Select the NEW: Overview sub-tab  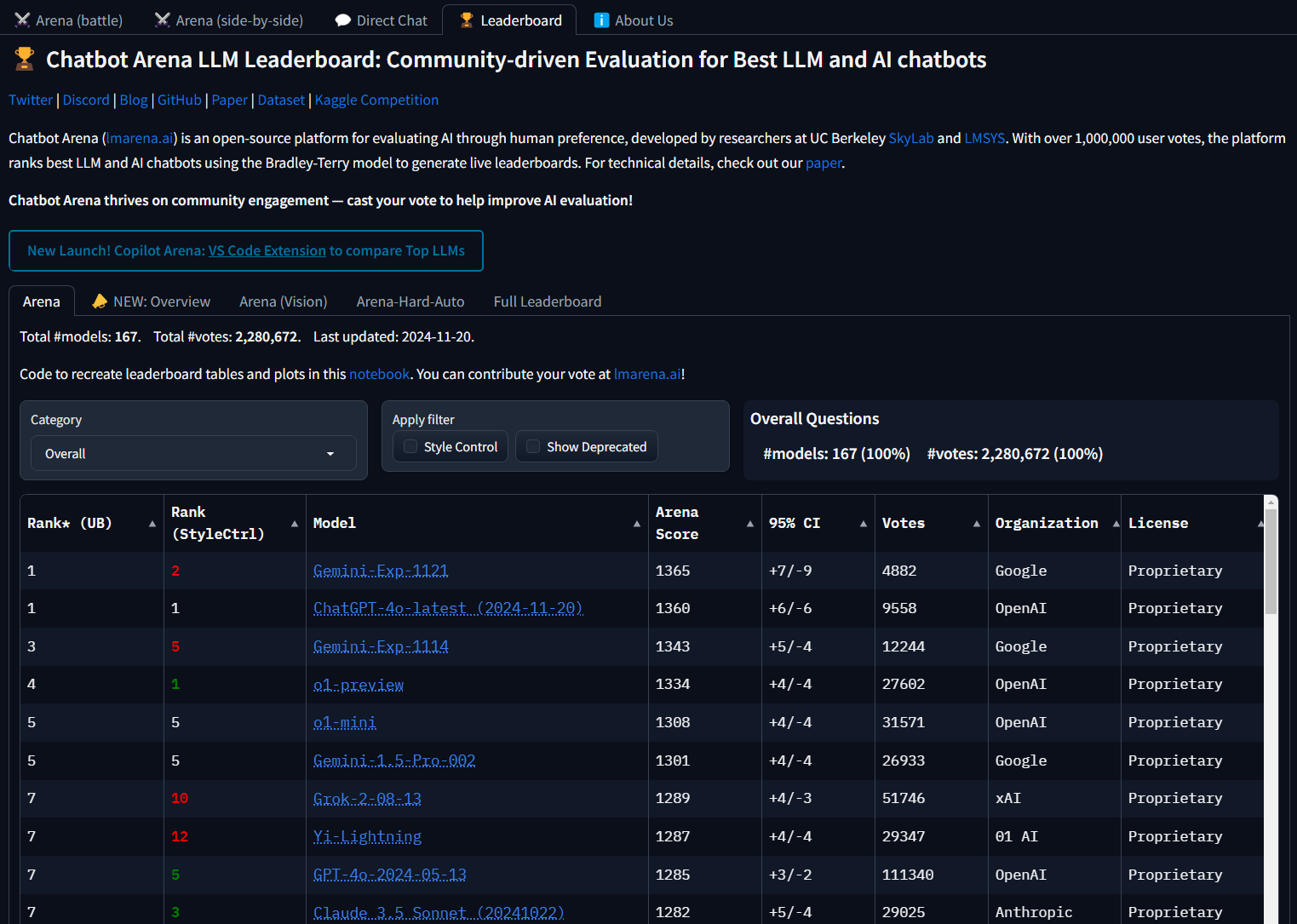(151, 301)
